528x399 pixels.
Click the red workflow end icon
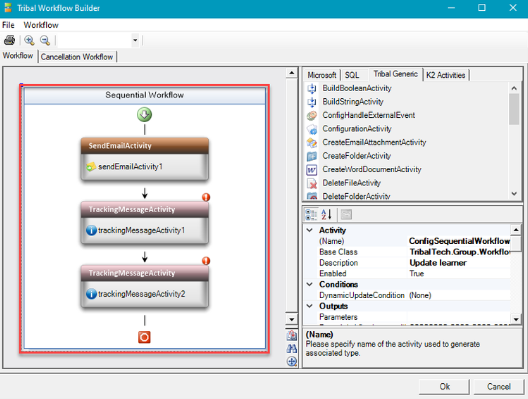pos(144,337)
